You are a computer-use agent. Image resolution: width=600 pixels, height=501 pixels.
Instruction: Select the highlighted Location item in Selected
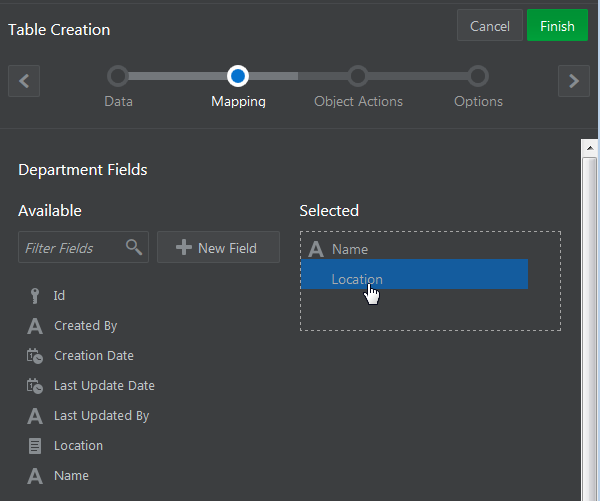414,275
